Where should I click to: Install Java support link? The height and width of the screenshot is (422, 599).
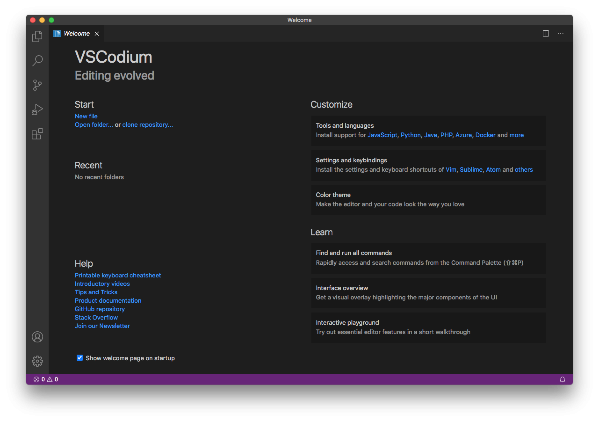point(431,135)
